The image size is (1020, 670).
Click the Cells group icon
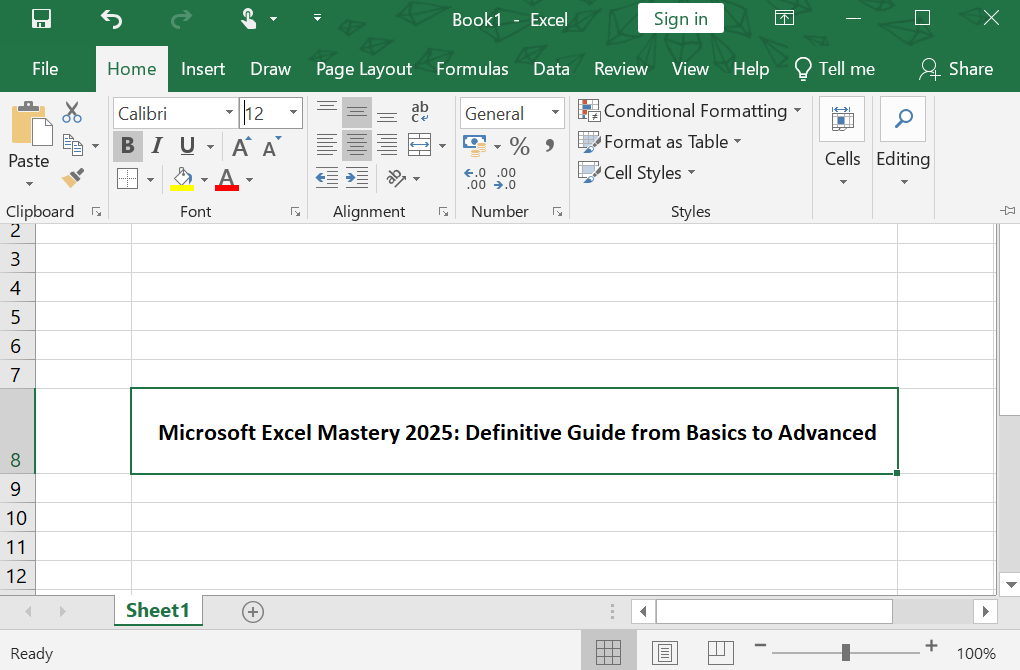point(842,119)
